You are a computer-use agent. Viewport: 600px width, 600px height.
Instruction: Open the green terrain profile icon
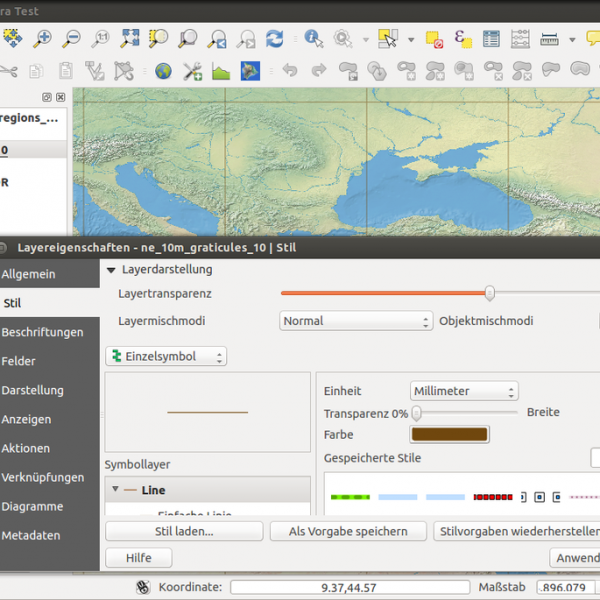tap(221, 71)
